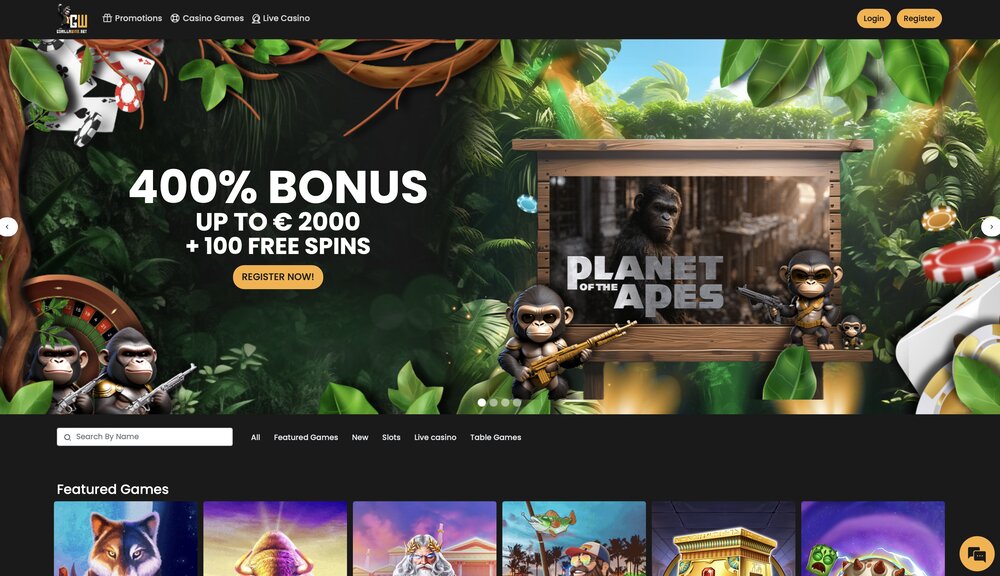Switch to the Table Games tab

coord(496,438)
